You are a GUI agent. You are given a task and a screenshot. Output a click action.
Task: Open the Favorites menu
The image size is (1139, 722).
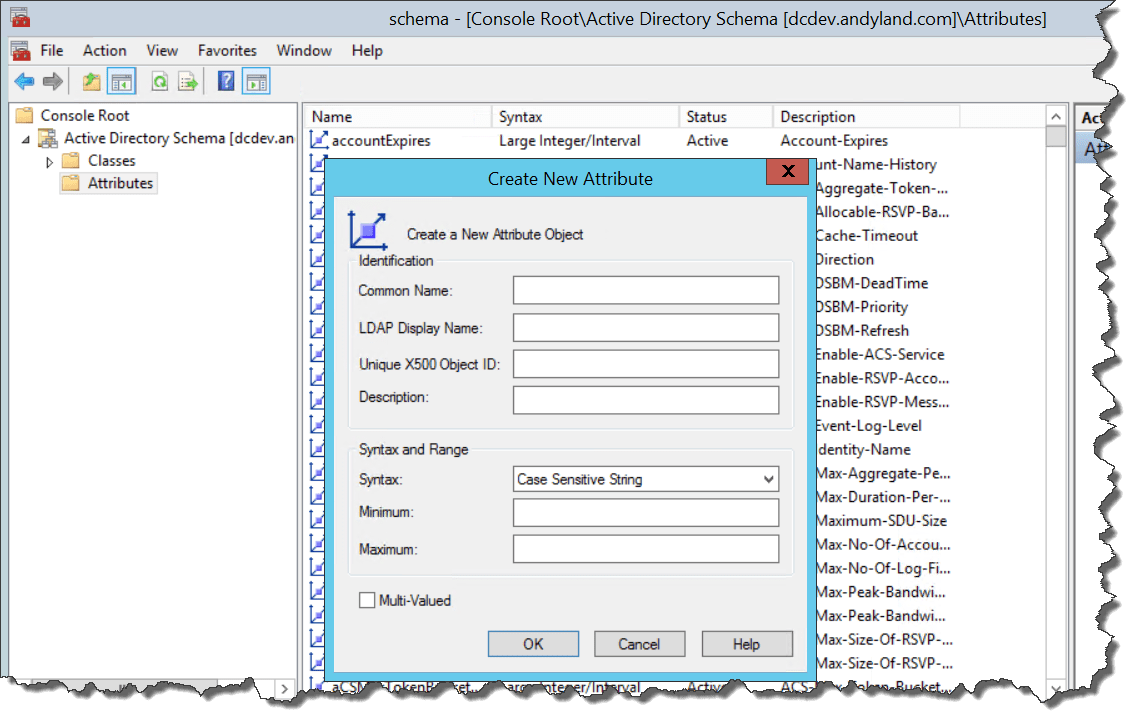coord(227,50)
